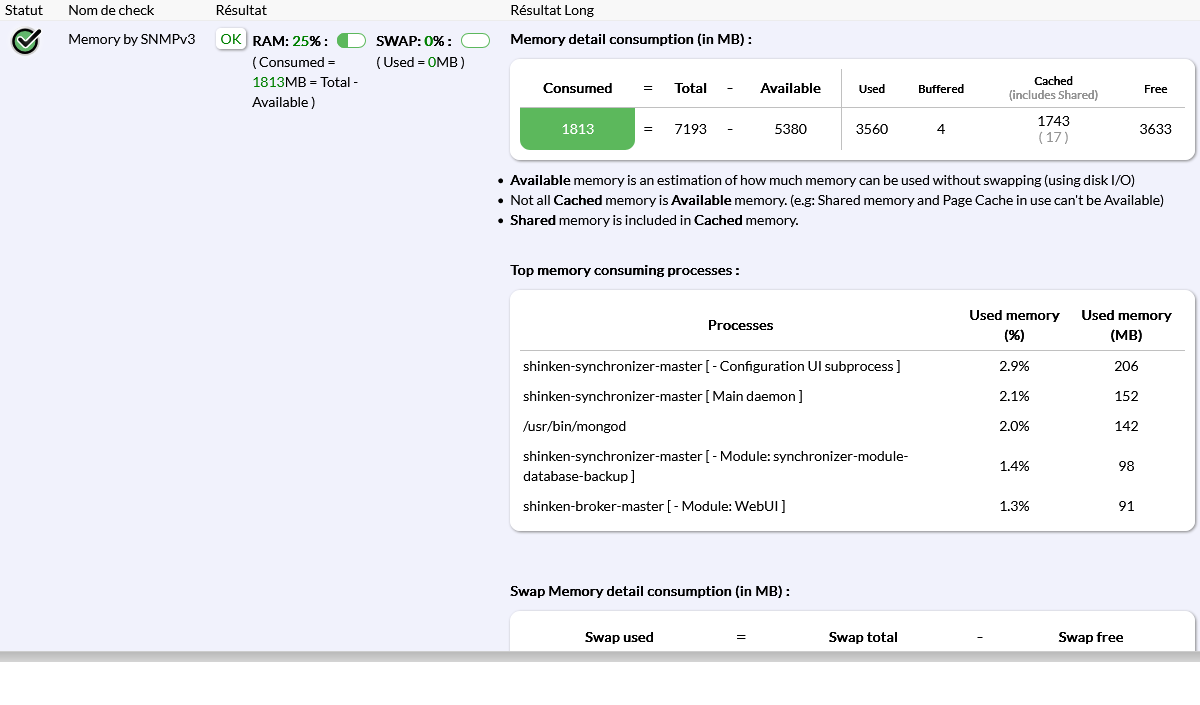This screenshot has width=1200, height=705.
Task: Click the green checkmark status icon
Action: coord(26,41)
